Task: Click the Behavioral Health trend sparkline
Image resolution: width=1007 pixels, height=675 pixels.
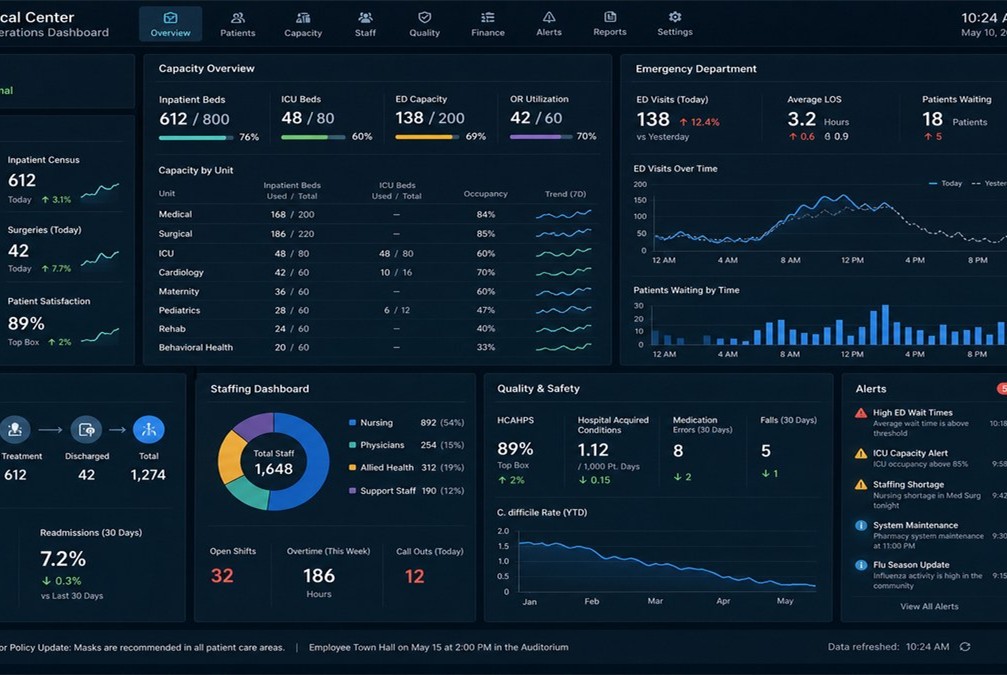Action: tap(564, 347)
